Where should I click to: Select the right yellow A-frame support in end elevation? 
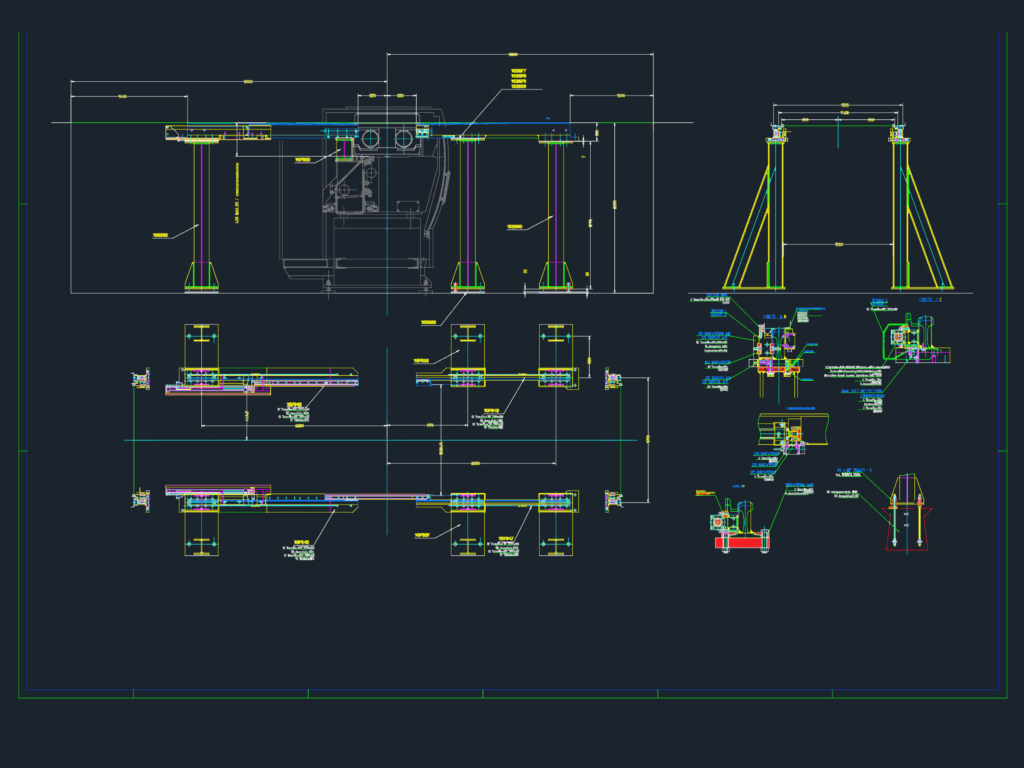click(x=921, y=214)
